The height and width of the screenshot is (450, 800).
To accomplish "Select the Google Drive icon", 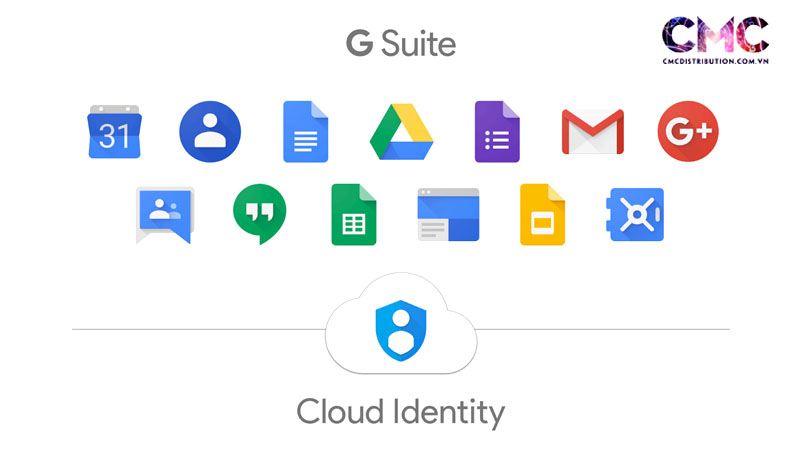I will click(x=402, y=132).
